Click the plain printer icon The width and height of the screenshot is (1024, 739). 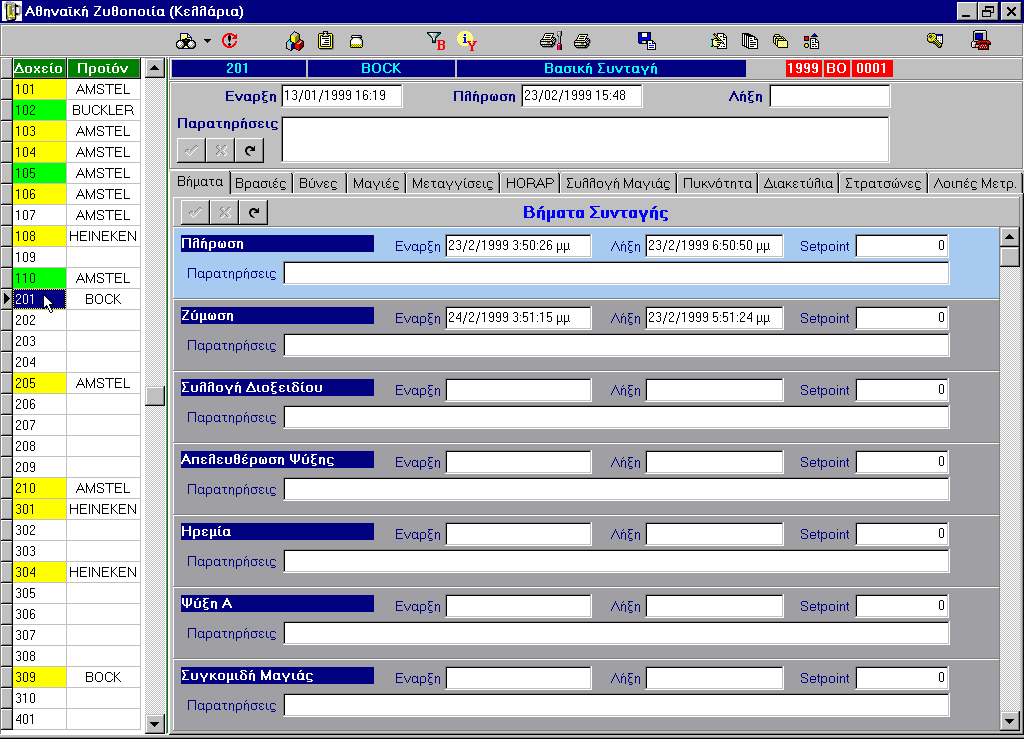click(582, 41)
